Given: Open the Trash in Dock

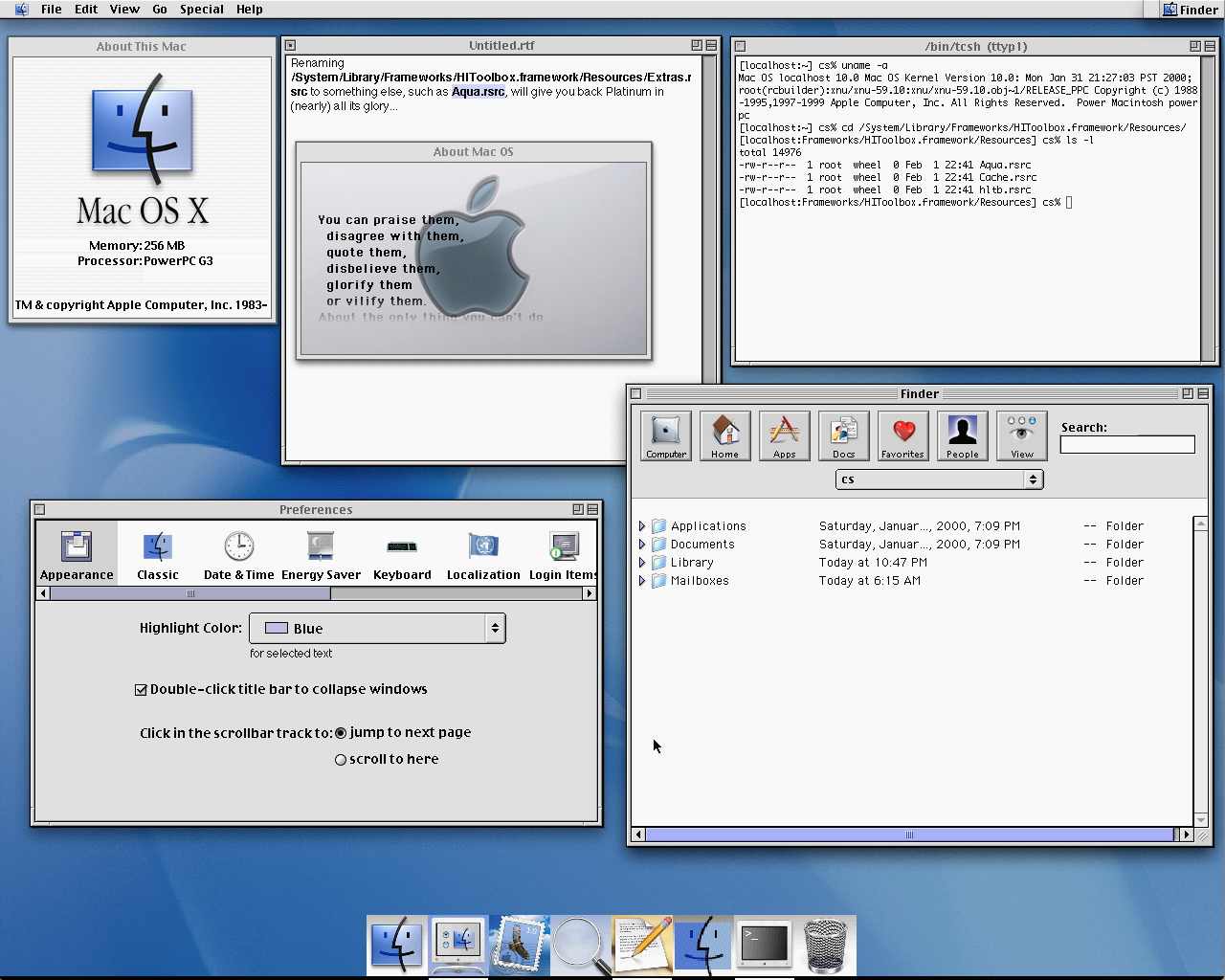Looking at the screenshot, I should click(825, 945).
